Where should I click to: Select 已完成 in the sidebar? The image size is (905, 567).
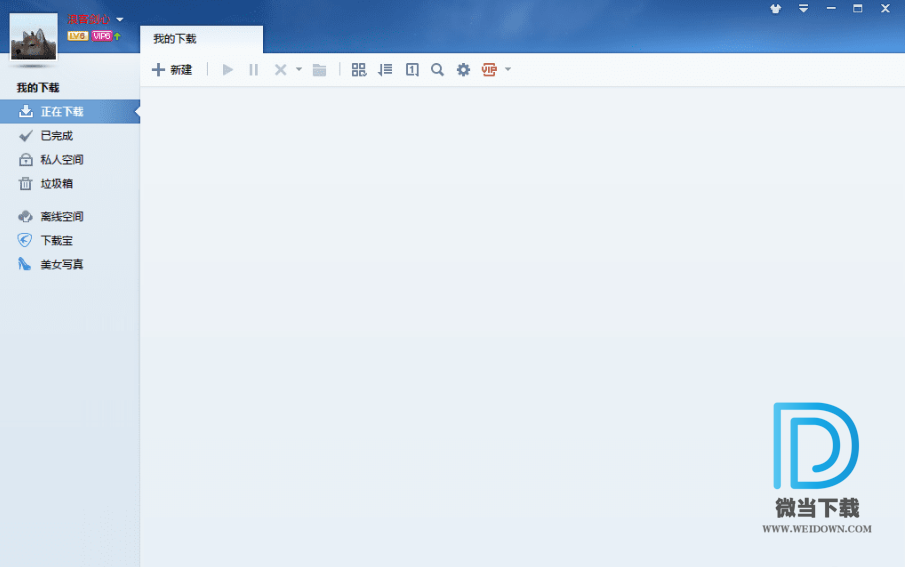[x=57, y=136]
